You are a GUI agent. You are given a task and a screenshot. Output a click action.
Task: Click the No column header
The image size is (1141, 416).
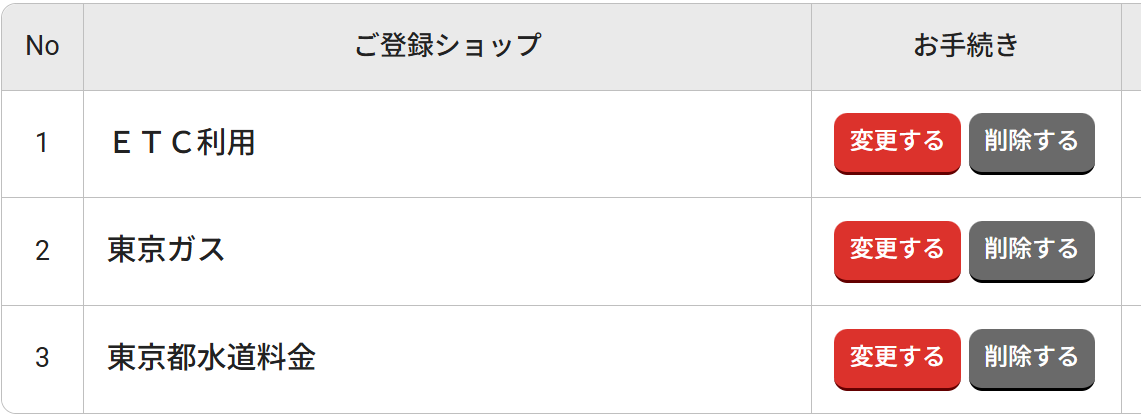[42, 46]
